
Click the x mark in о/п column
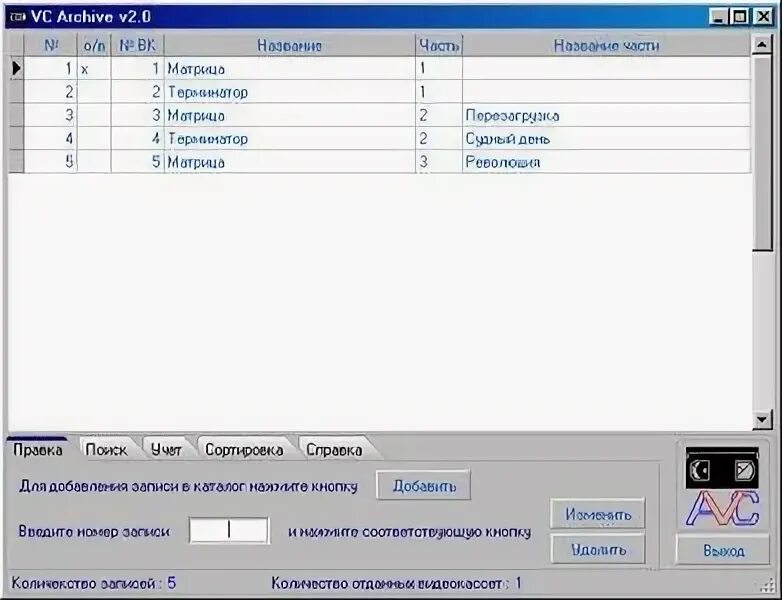click(85, 69)
